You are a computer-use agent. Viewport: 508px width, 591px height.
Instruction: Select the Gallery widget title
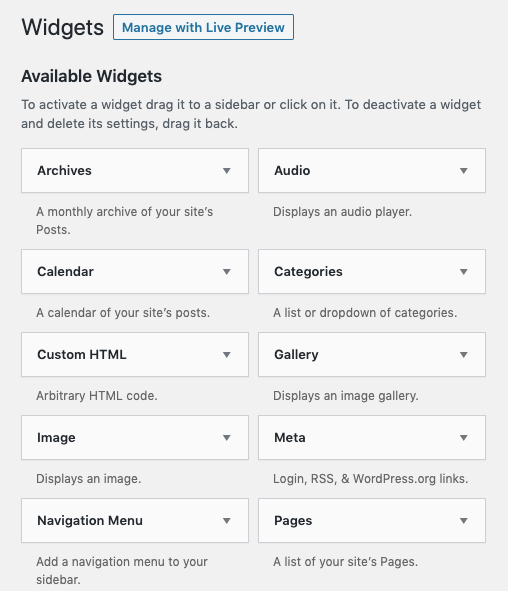(296, 354)
